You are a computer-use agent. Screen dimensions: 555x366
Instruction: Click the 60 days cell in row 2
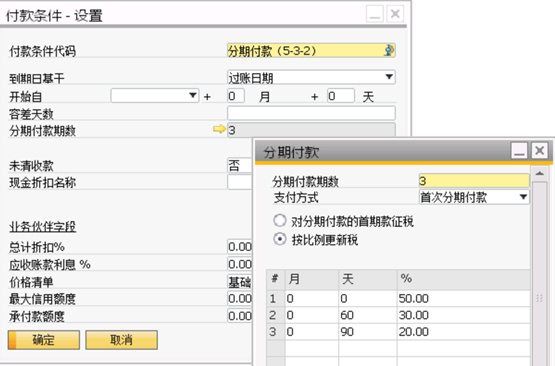[x=368, y=315]
